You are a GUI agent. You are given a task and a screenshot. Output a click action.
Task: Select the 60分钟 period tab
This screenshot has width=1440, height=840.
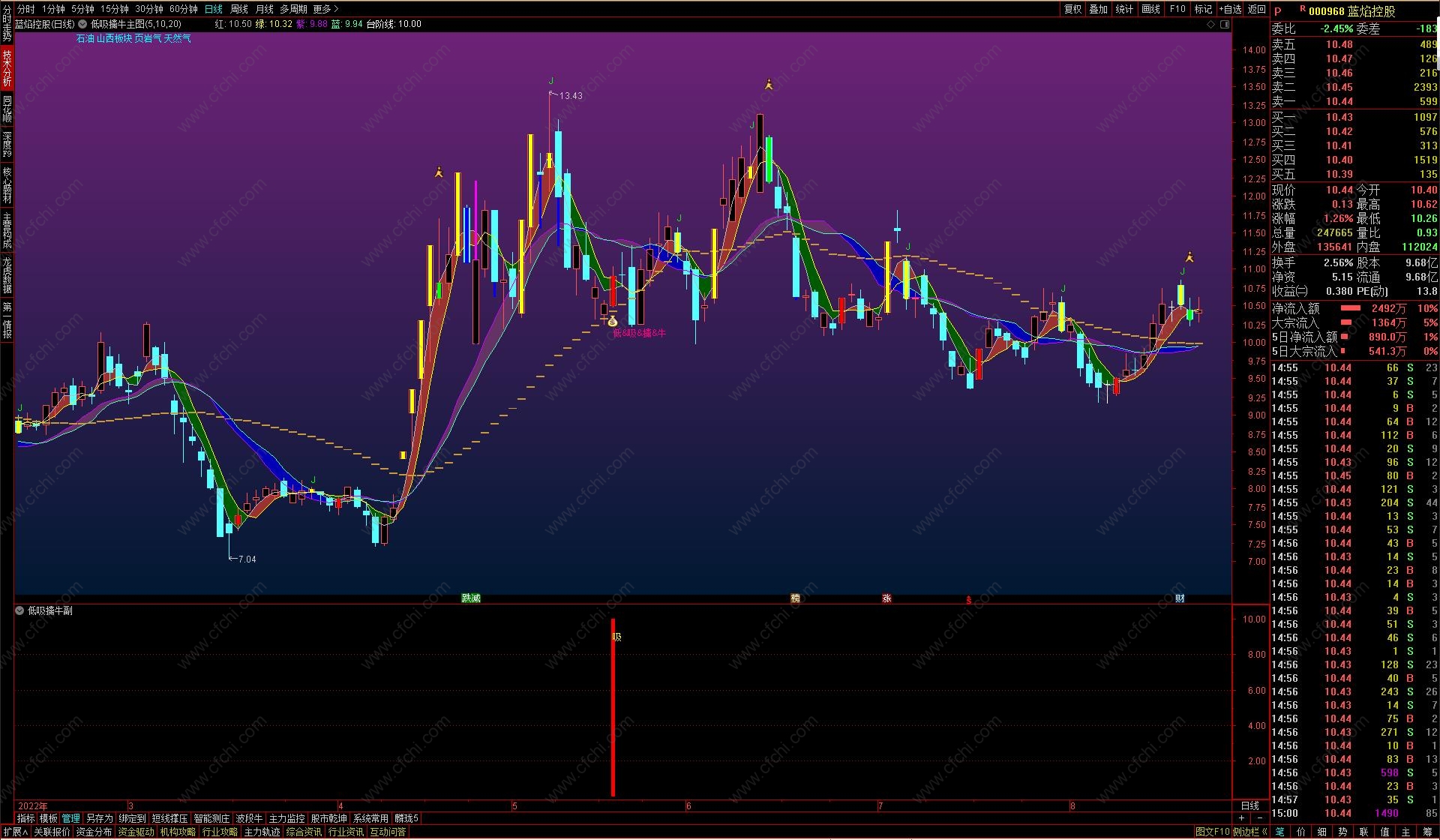pos(183,9)
